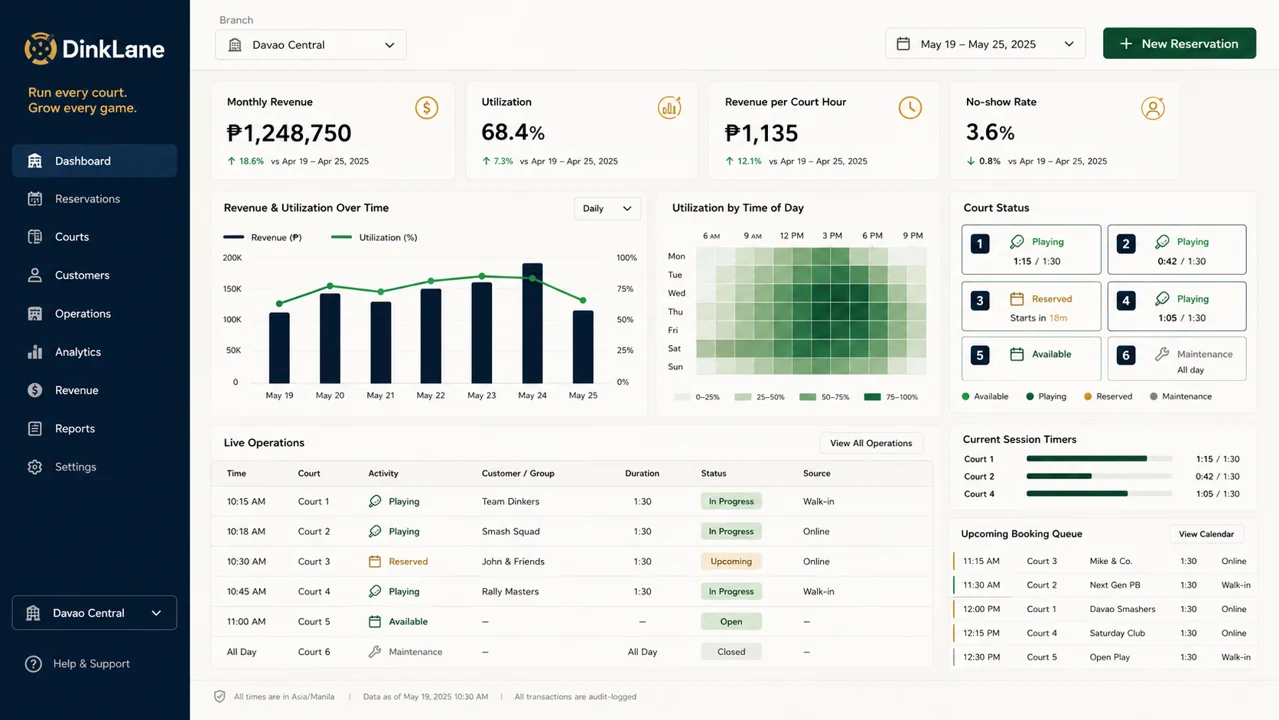
Task: Open the Dashboard menu item
Action: point(94,161)
